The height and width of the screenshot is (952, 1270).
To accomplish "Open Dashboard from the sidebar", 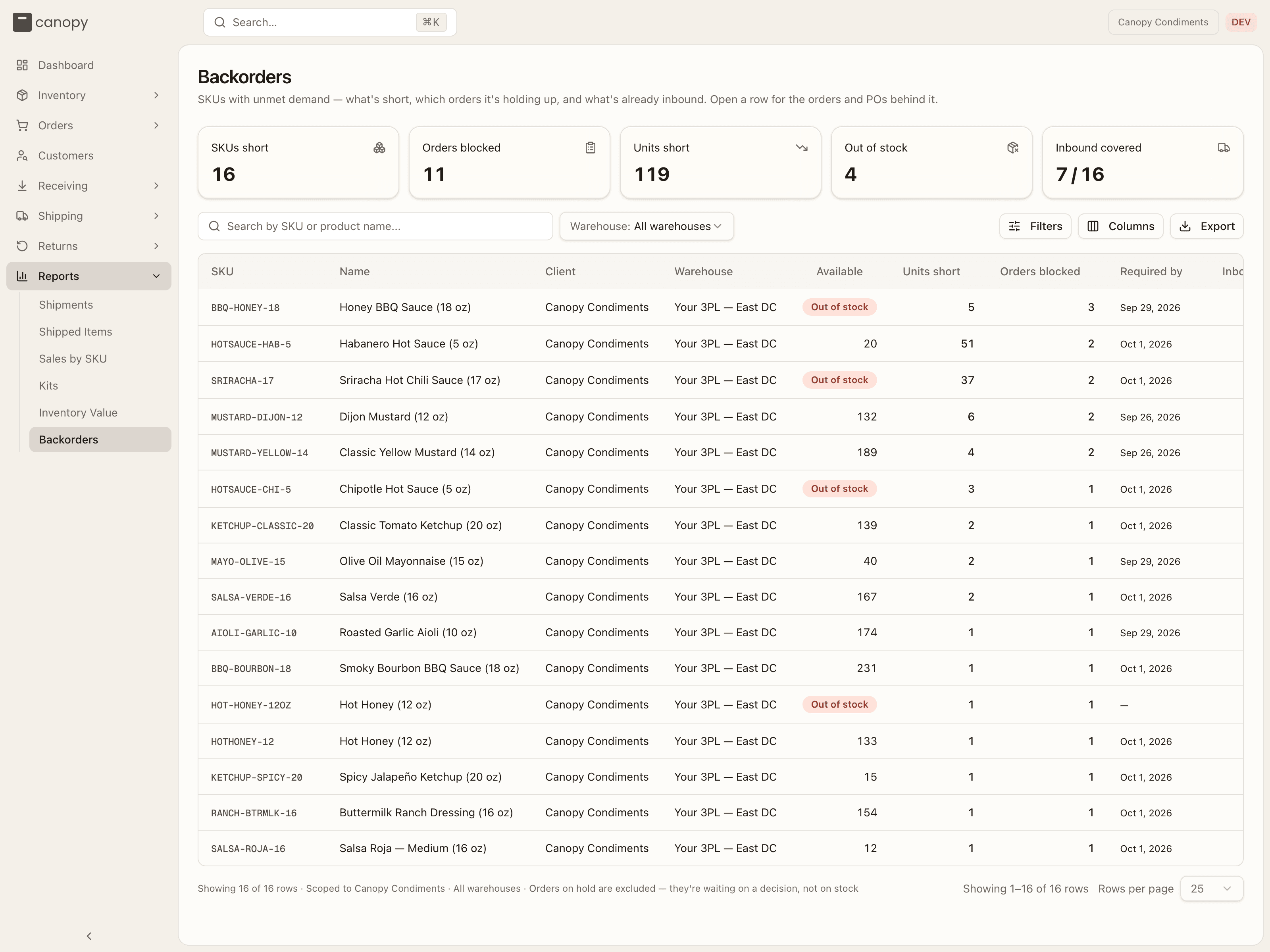I will [x=89, y=65].
